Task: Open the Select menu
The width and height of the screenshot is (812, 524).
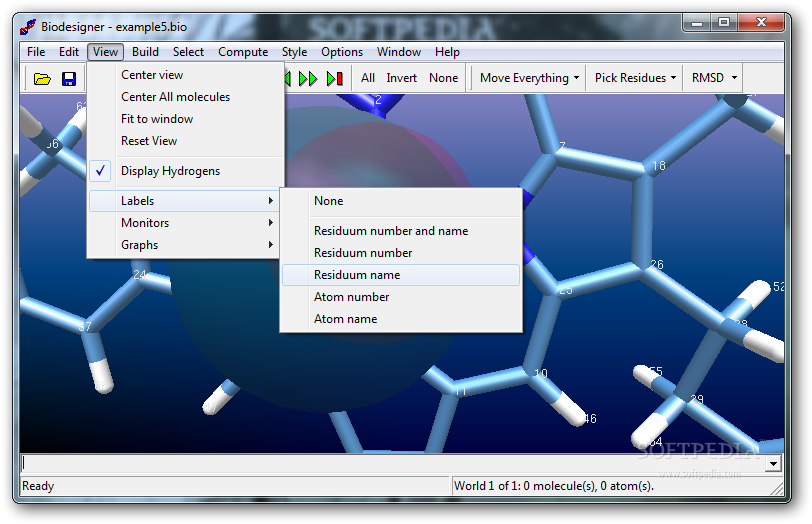Action: [188, 52]
